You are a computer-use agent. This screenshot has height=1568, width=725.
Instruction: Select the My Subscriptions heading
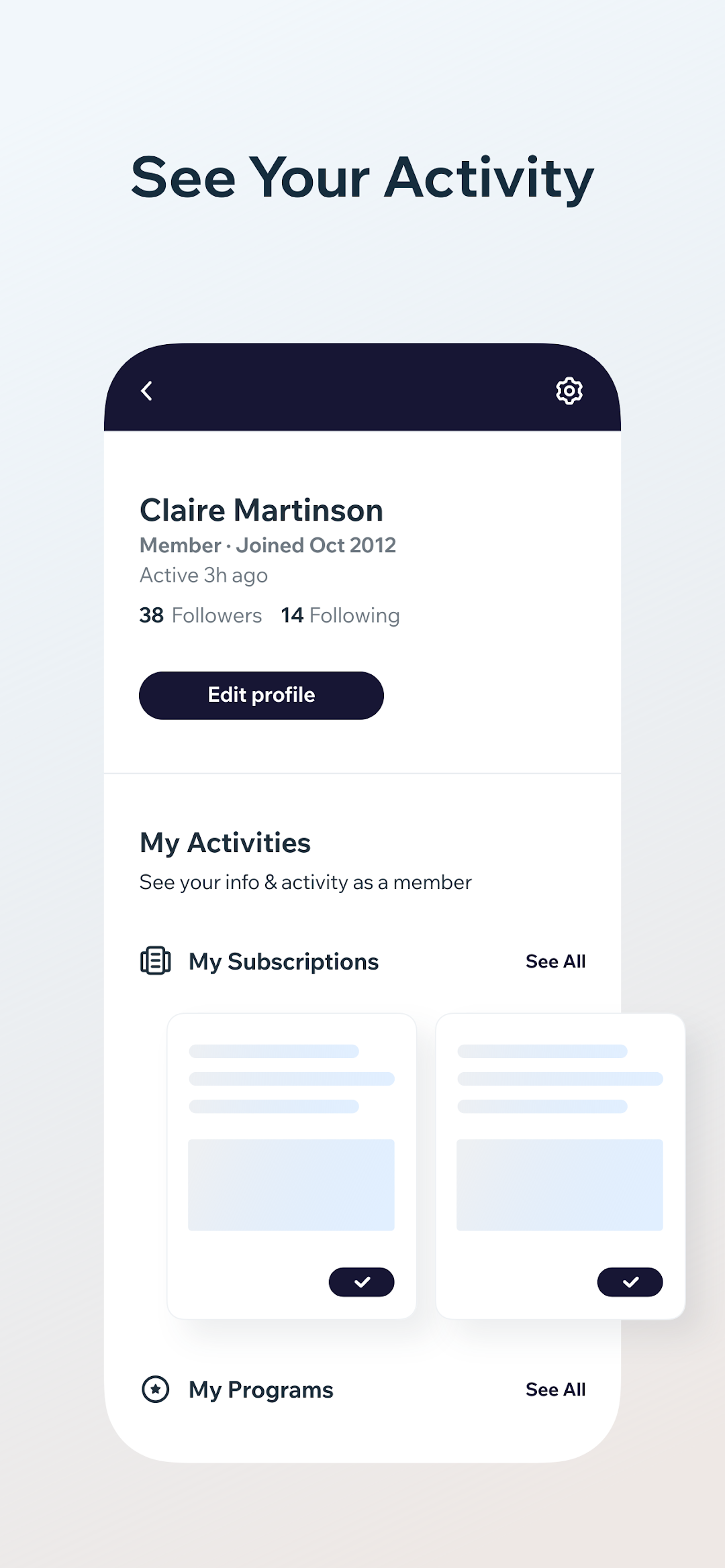pyautogui.click(x=283, y=961)
